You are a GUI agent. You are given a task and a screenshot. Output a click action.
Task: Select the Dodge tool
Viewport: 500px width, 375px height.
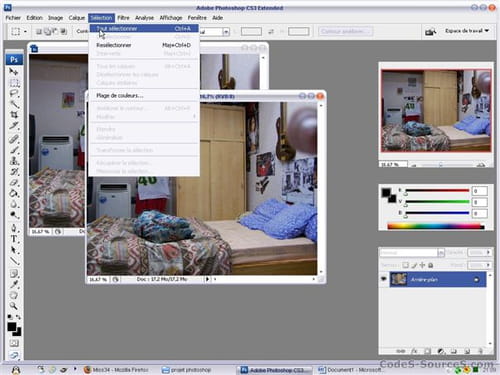14,215
